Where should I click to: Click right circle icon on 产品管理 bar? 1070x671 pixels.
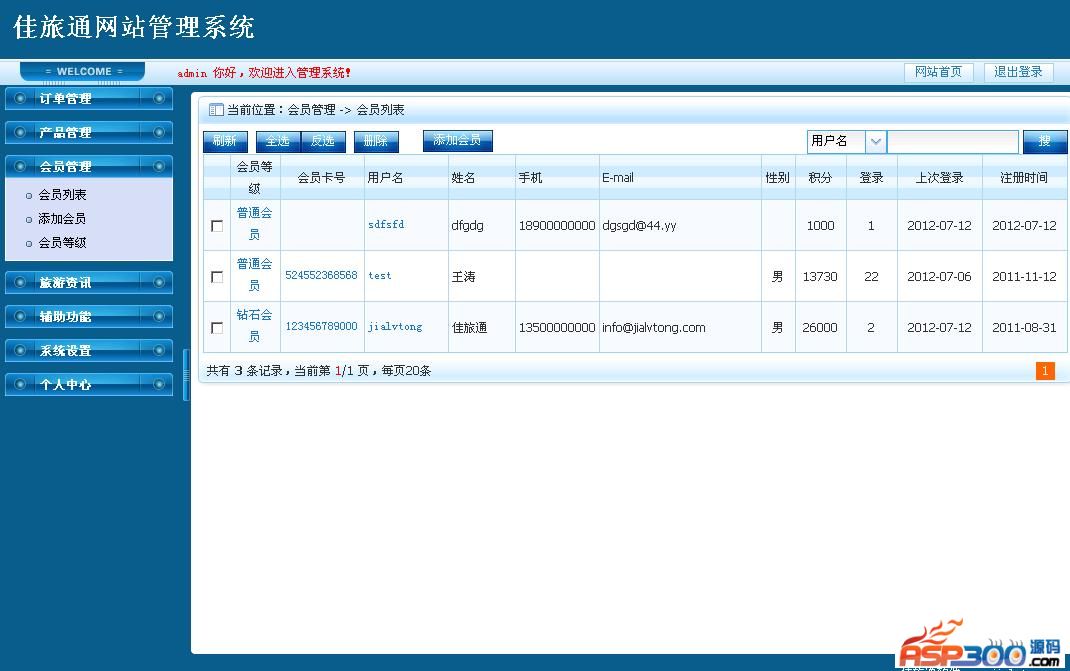(159, 132)
